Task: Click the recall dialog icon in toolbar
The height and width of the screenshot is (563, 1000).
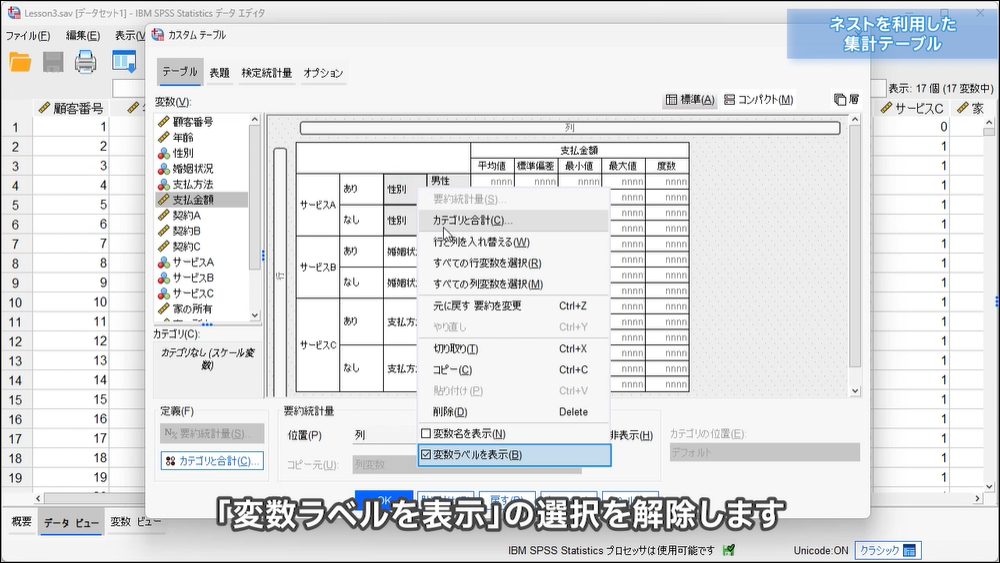Action: click(124, 62)
